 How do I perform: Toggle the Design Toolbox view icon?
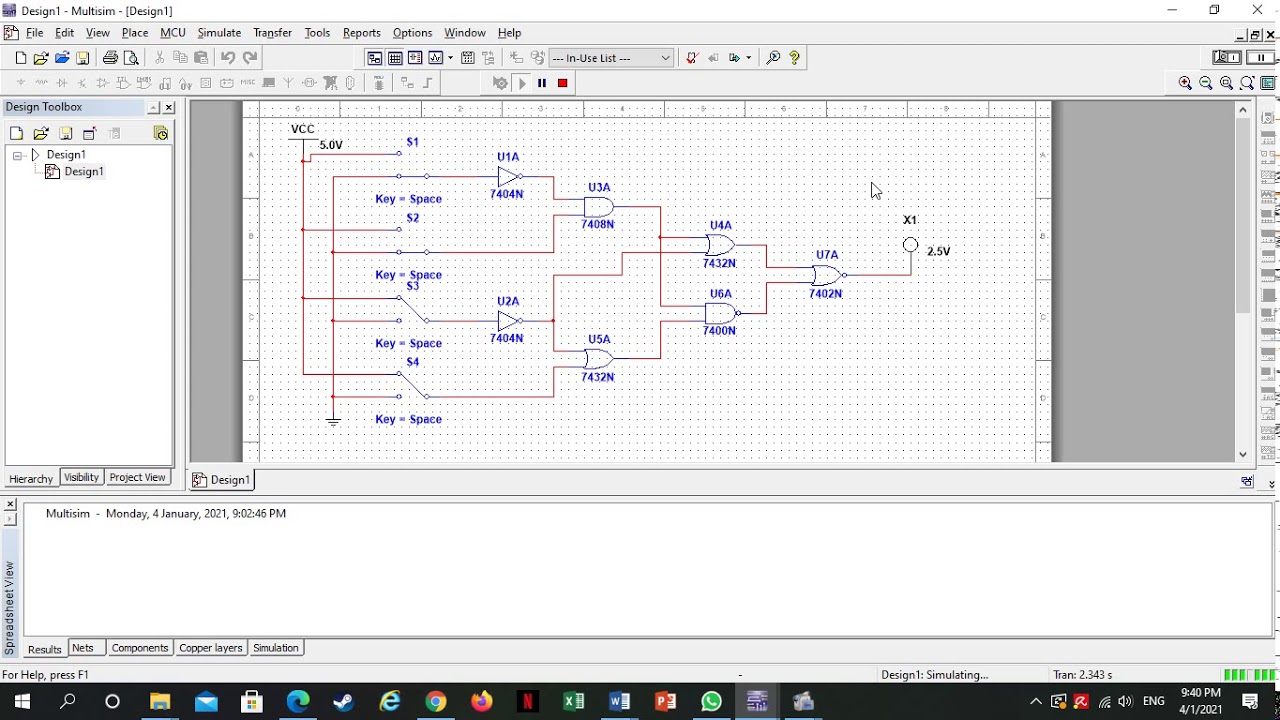pyautogui.click(x=374, y=58)
